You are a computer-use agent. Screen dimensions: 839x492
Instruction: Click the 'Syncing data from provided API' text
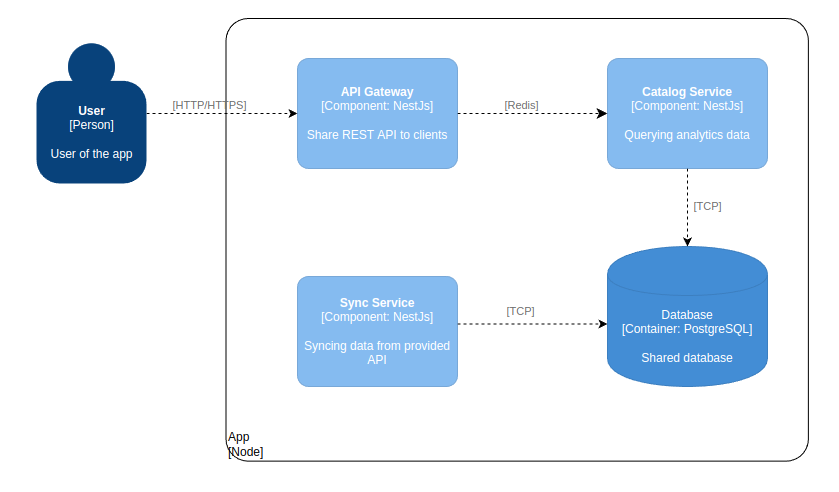click(377, 353)
